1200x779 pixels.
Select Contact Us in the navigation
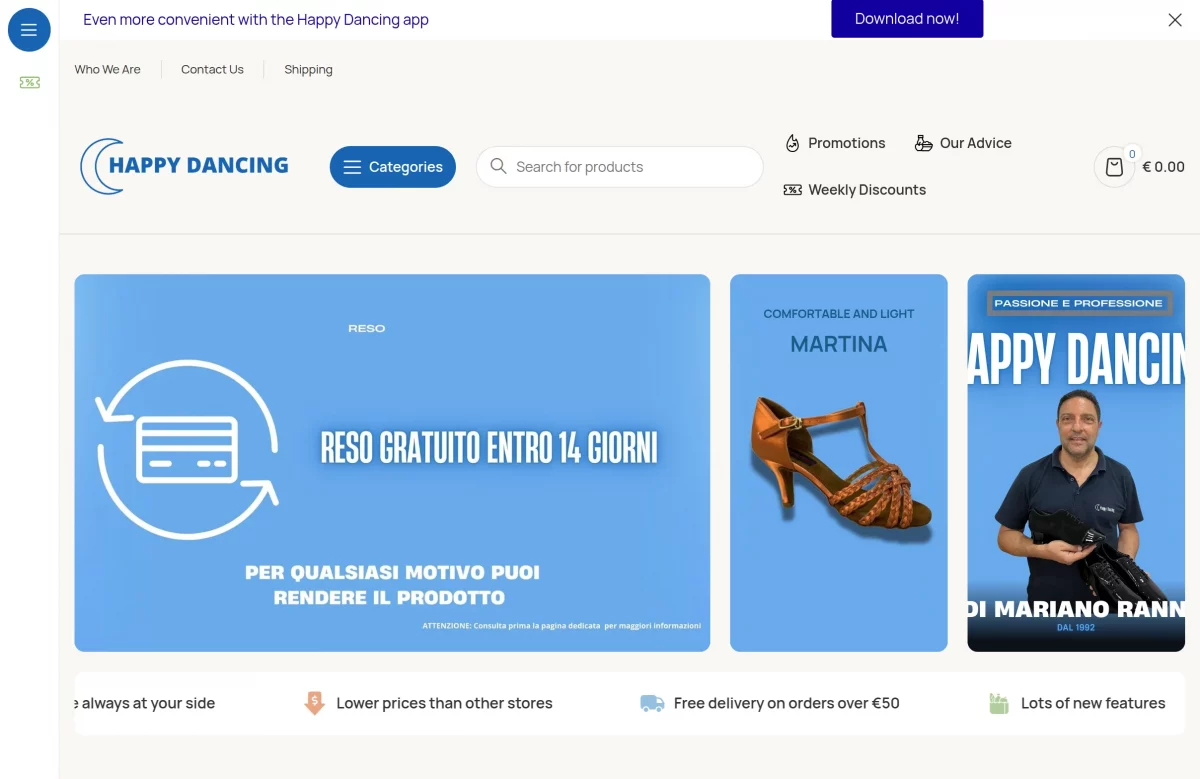pos(212,69)
